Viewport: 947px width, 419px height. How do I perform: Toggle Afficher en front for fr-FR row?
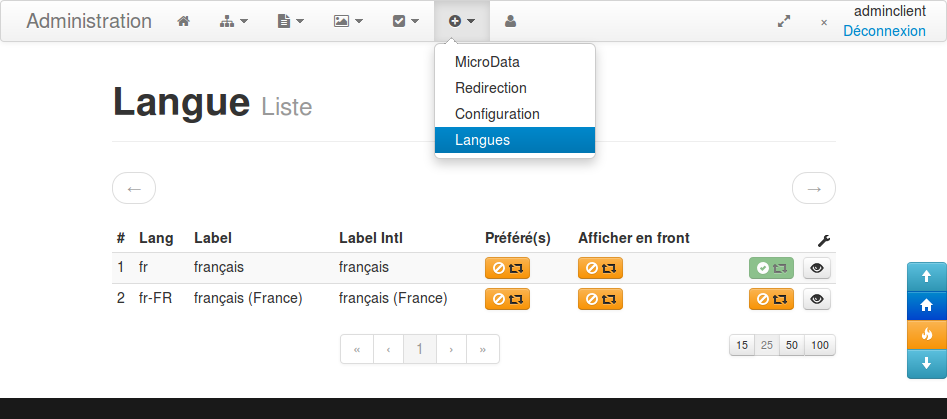pyautogui.click(x=600, y=298)
